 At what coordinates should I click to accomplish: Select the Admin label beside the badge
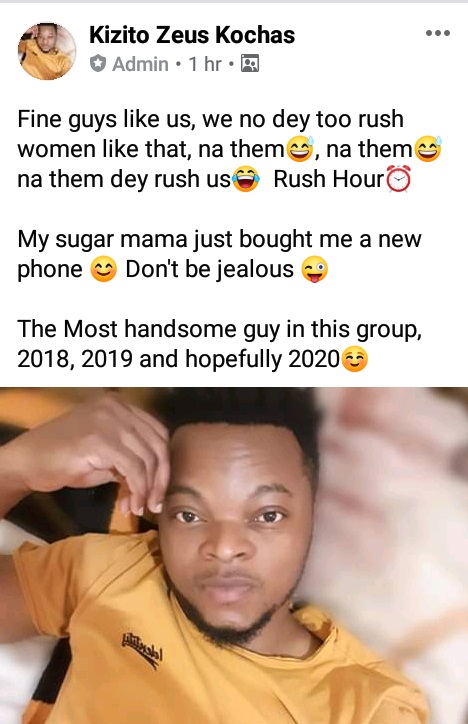coord(140,64)
